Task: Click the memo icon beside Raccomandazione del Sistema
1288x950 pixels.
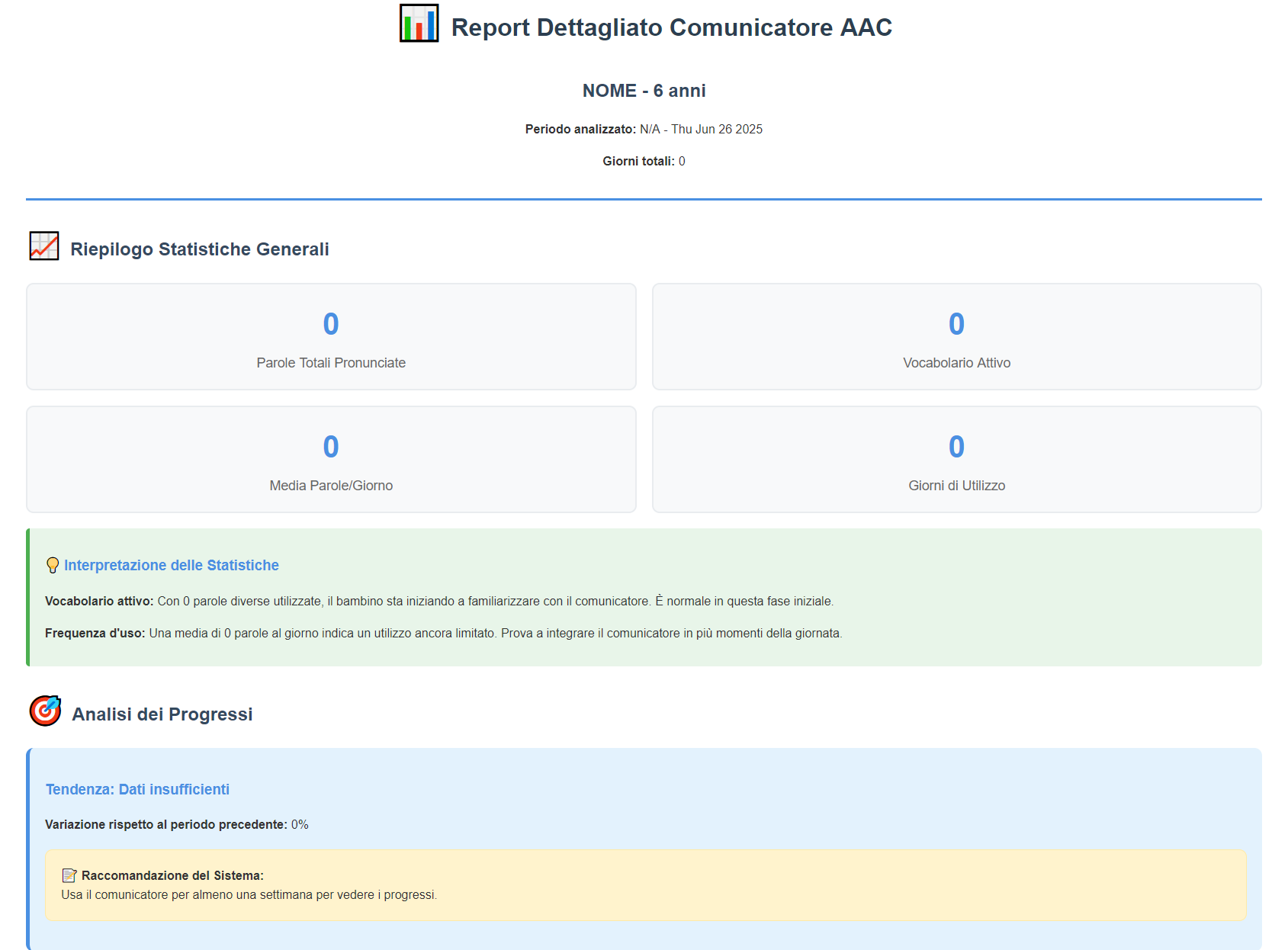Action: tap(69, 875)
